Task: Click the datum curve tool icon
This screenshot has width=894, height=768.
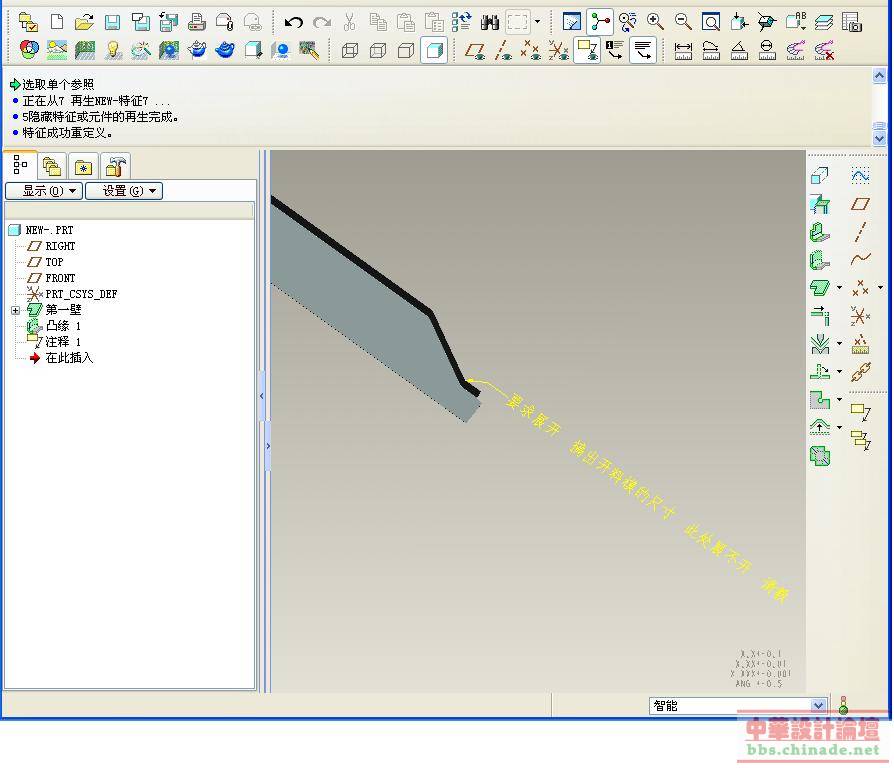Action: tap(860, 259)
